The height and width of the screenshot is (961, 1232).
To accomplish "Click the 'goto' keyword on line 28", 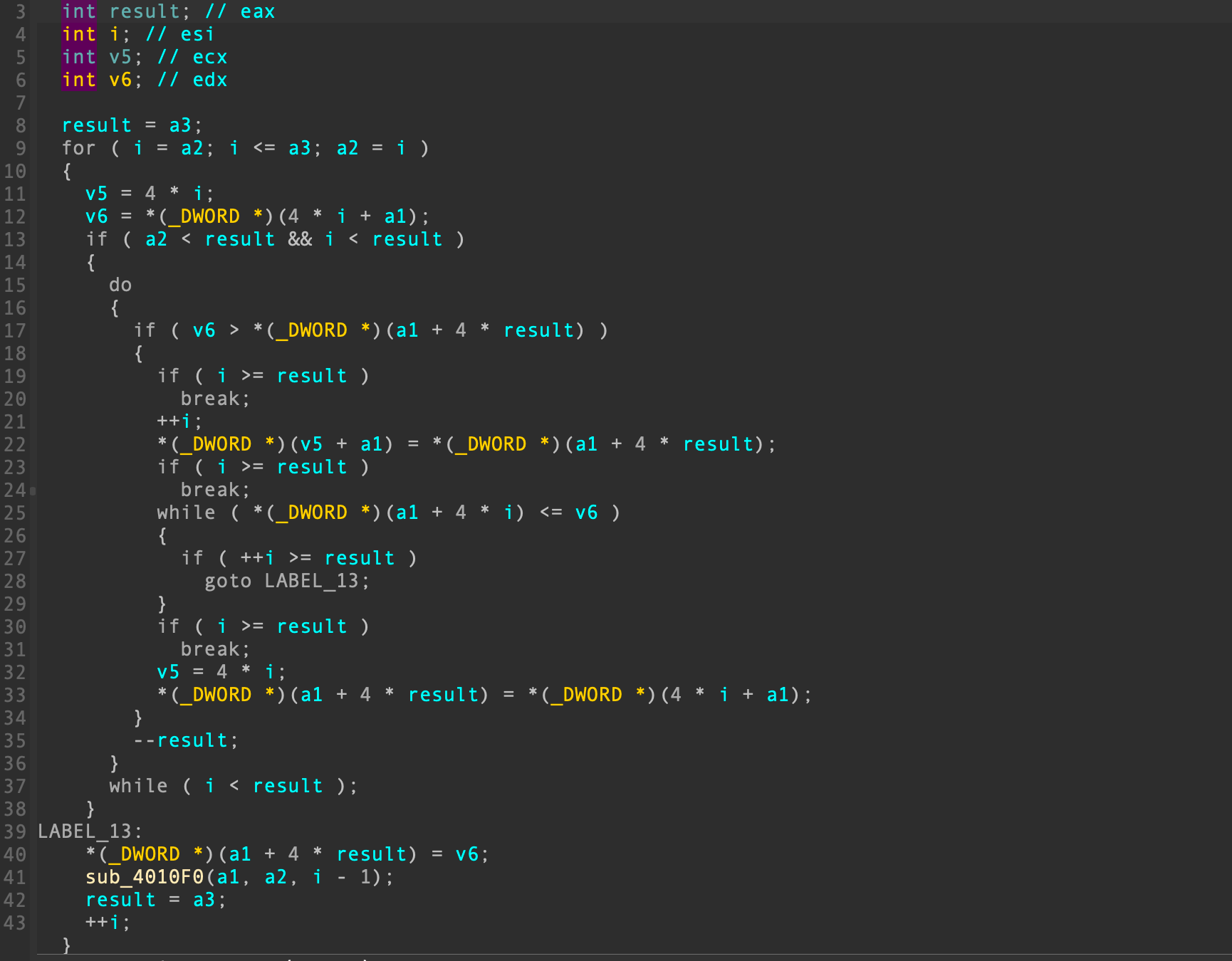I will pyautogui.click(x=228, y=581).
